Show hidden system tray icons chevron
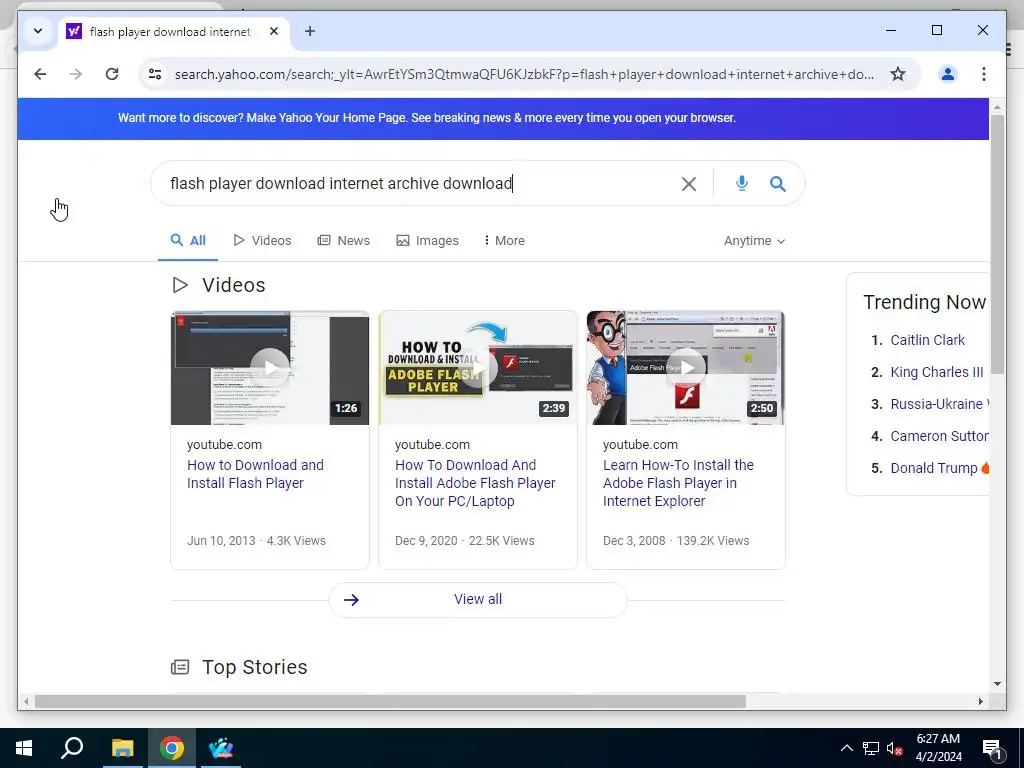 tap(846, 748)
